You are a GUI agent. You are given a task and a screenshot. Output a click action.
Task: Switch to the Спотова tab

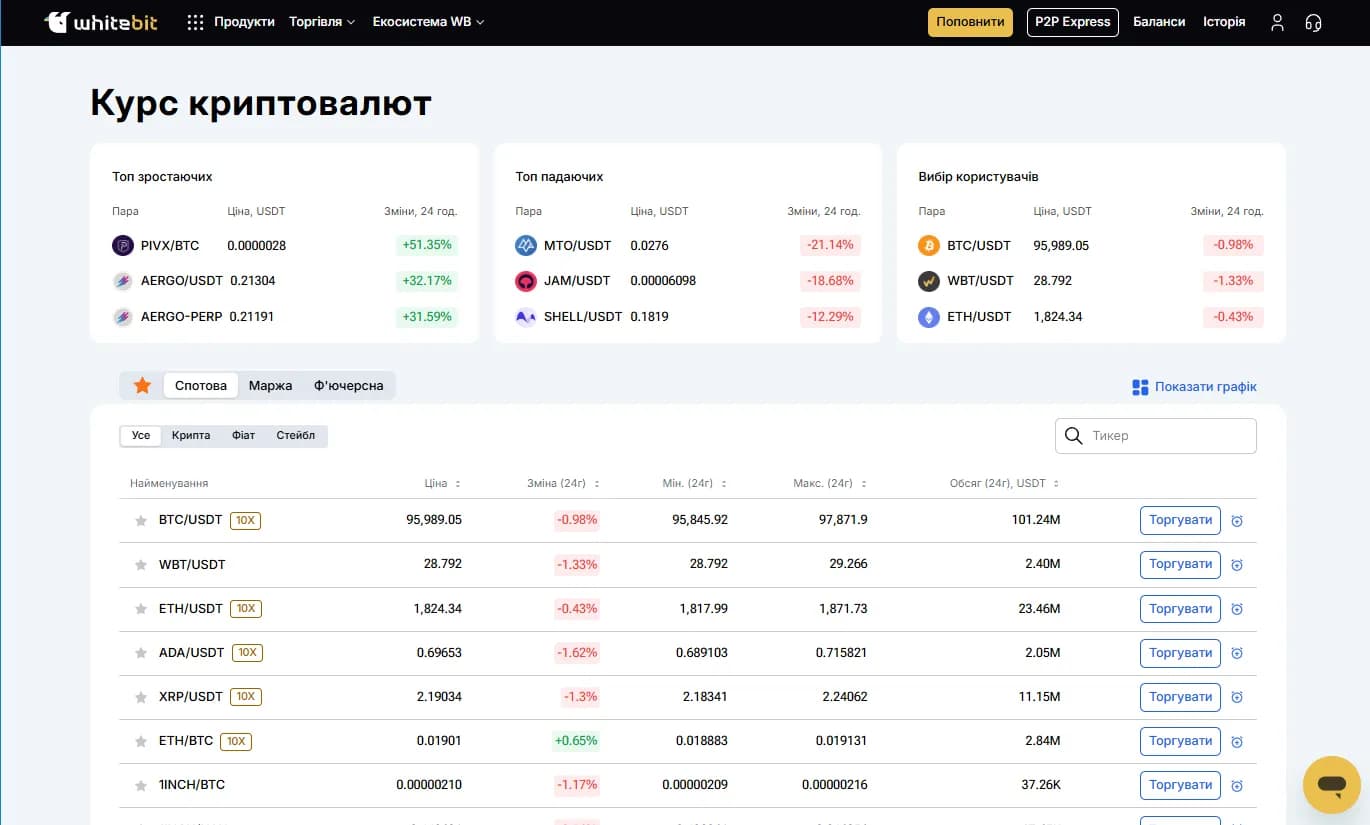[201, 385]
